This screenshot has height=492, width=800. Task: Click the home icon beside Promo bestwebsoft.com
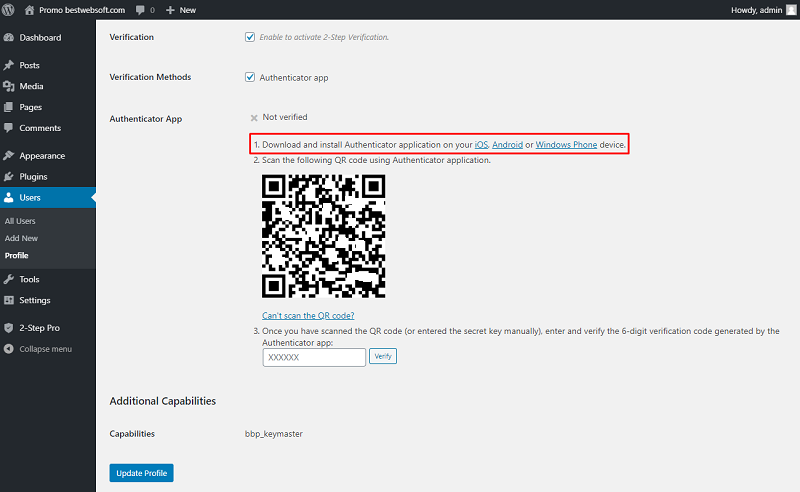[30, 10]
